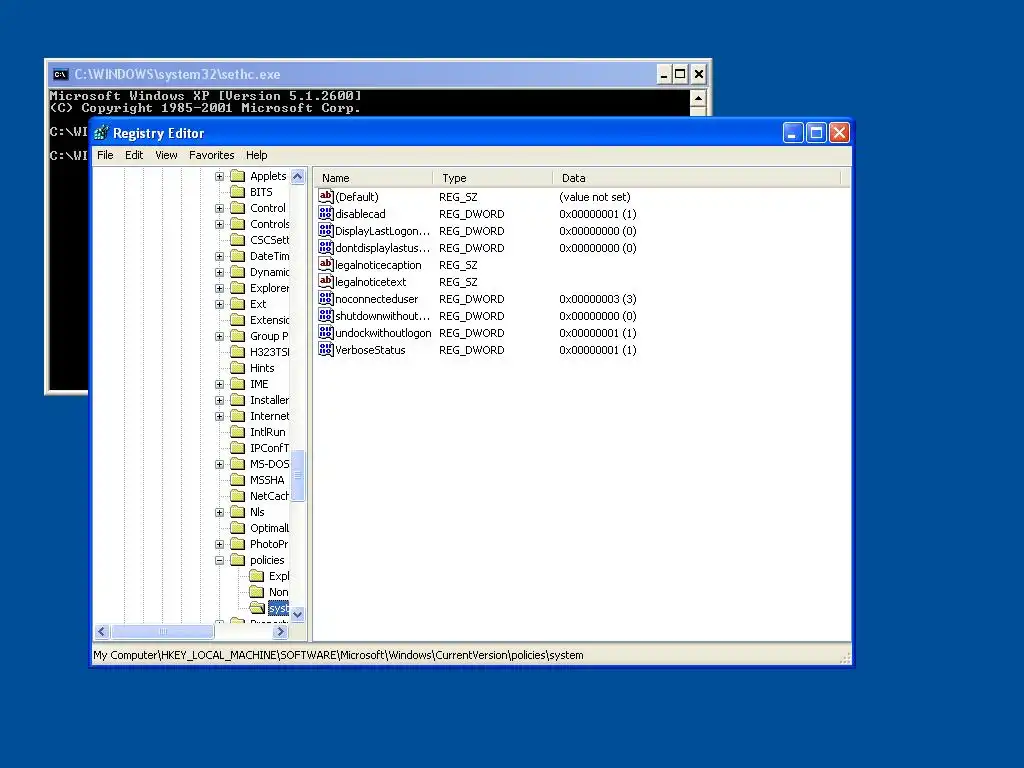Screen dimensions: 1024x768
Task: Select the legalnoticecaption string icon
Action: point(326,264)
